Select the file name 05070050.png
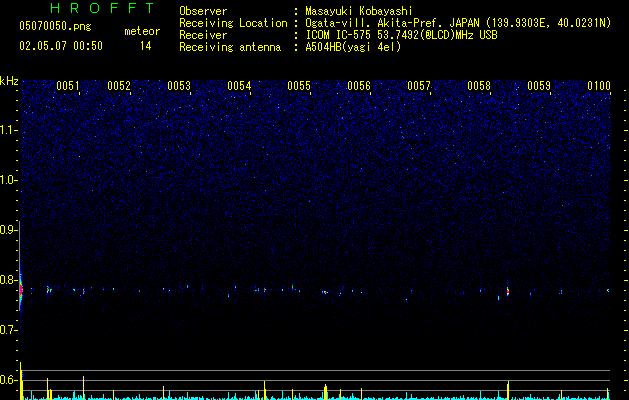The width and height of the screenshot is (629, 400). [55, 26]
